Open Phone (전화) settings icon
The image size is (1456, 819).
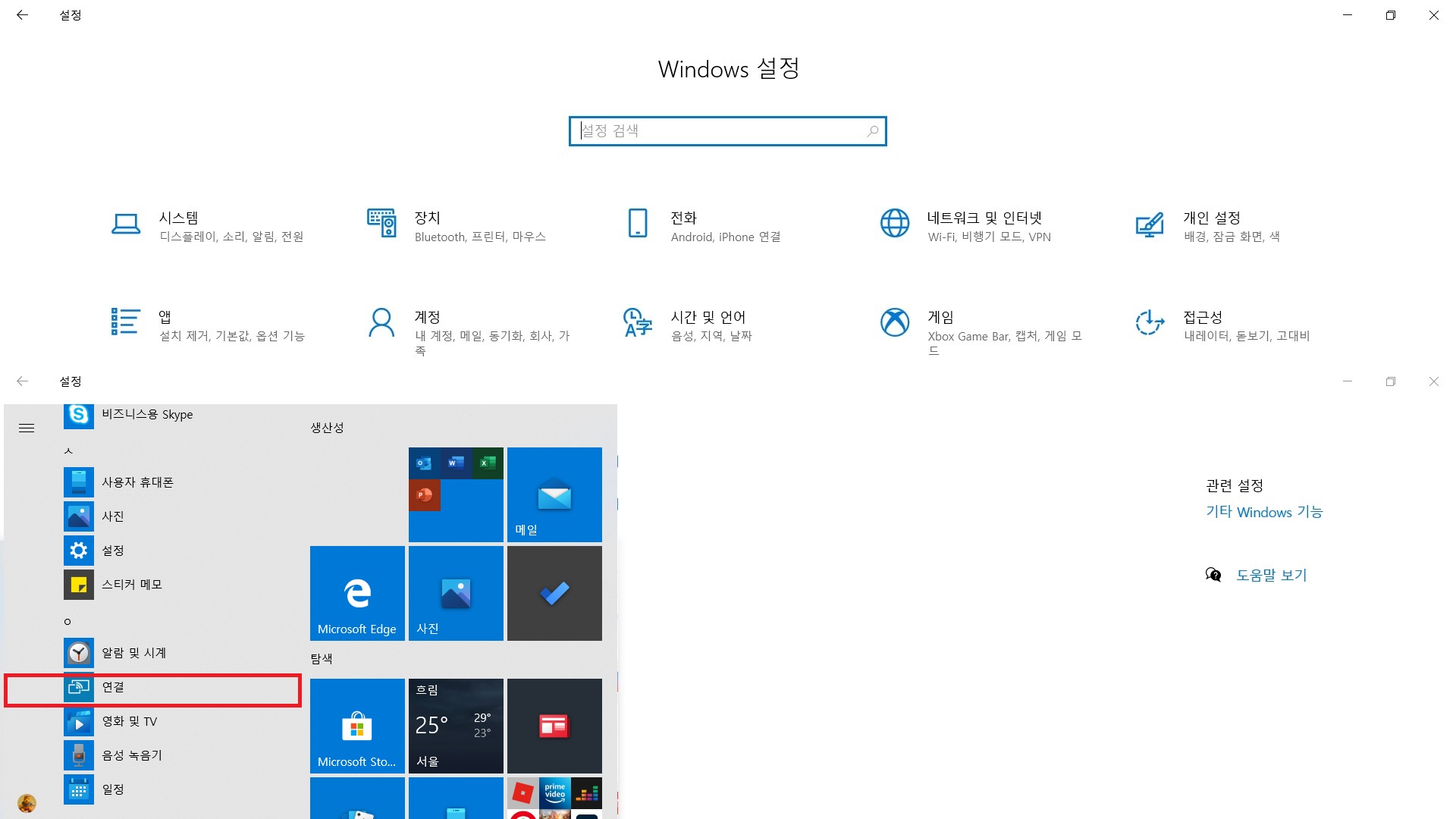tap(638, 224)
